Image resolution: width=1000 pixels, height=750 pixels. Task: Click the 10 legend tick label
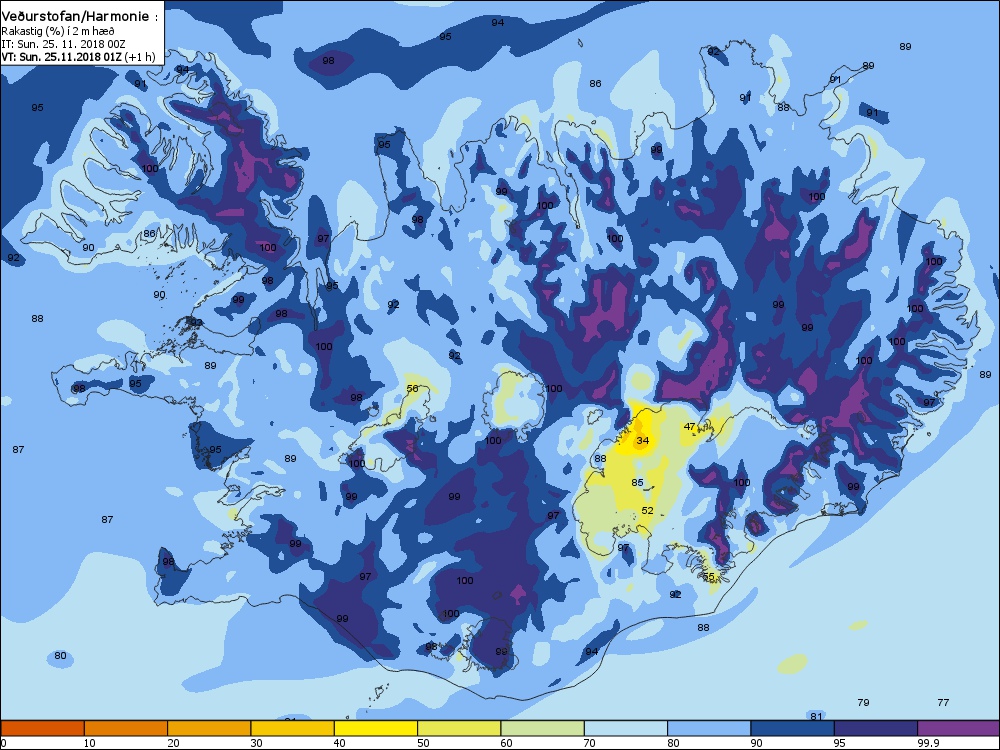click(x=89, y=743)
